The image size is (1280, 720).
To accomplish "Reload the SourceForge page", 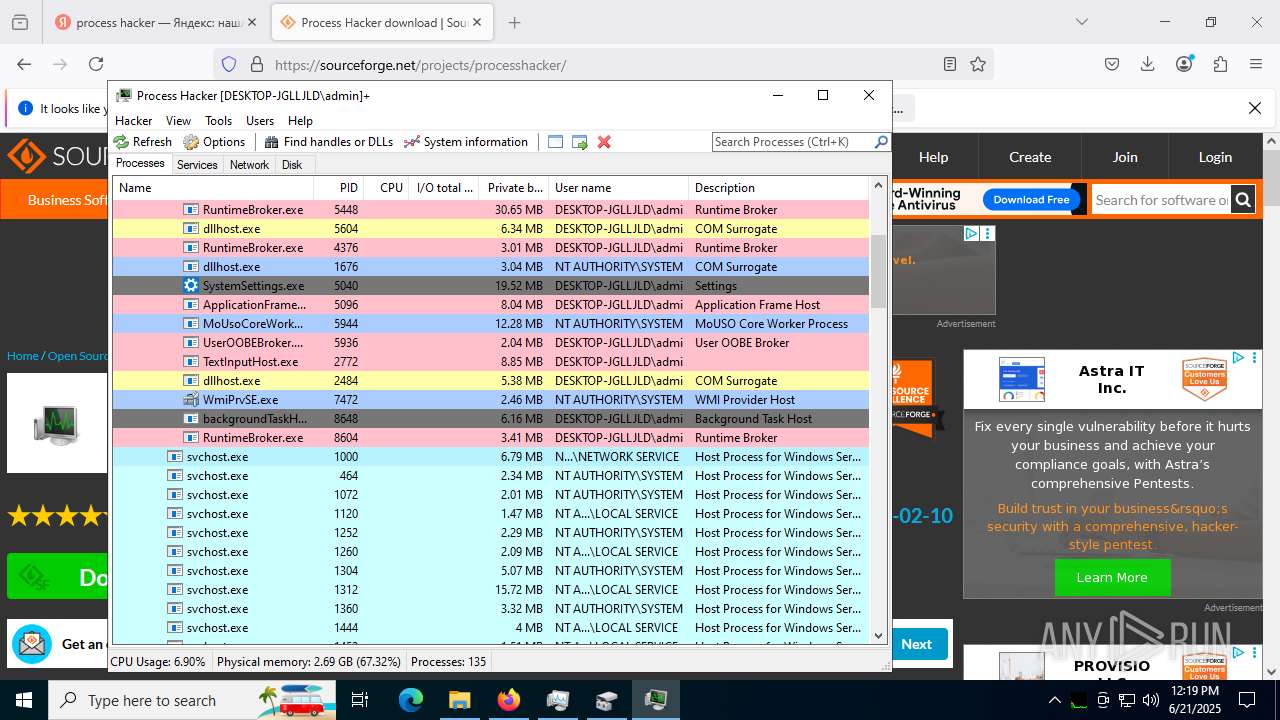I will [x=96, y=64].
